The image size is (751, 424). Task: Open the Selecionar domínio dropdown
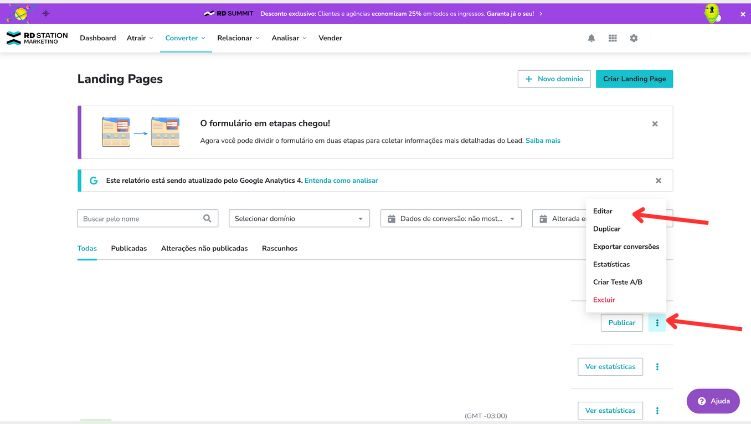[x=299, y=218]
